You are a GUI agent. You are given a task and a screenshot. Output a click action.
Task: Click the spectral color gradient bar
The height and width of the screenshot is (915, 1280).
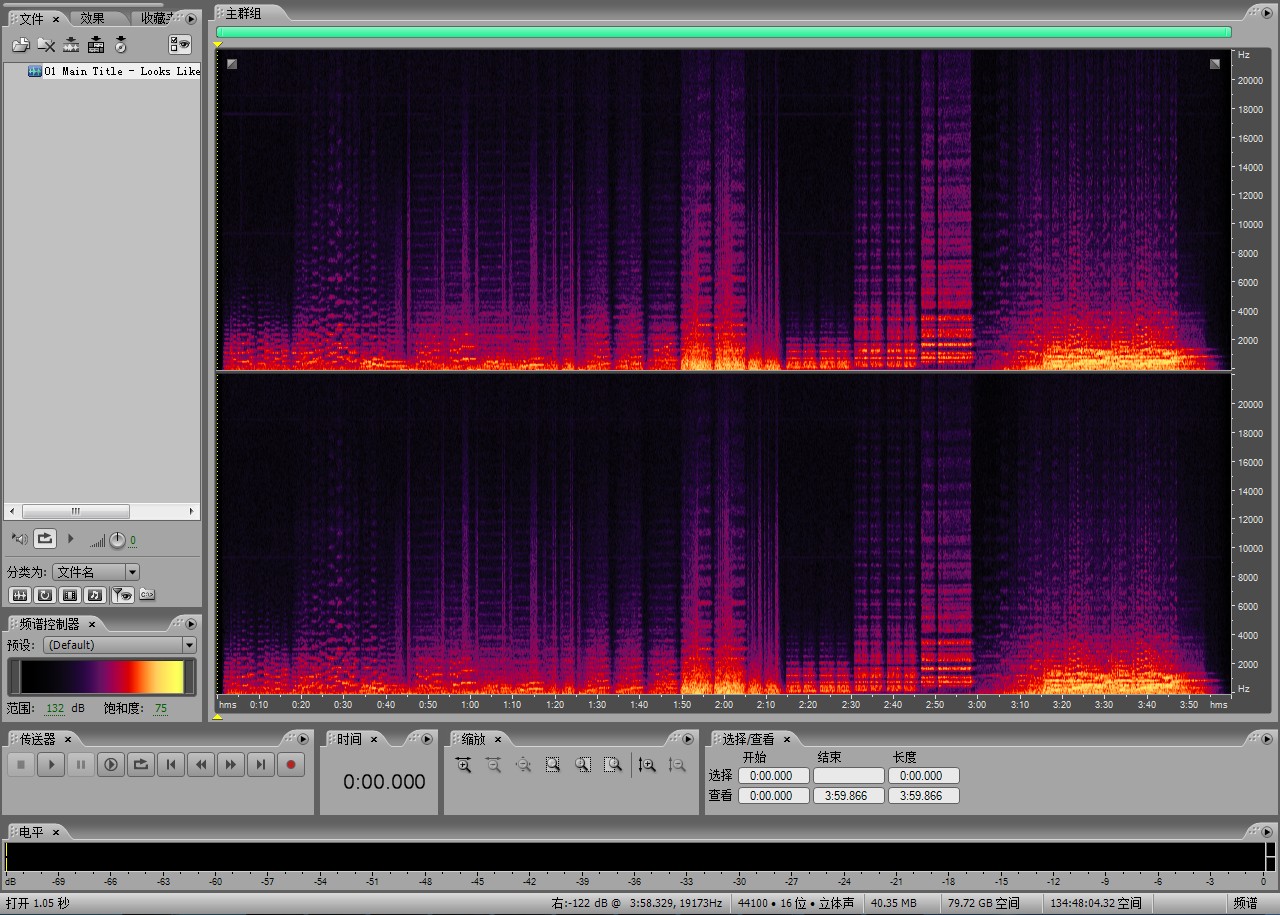click(x=102, y=677)
